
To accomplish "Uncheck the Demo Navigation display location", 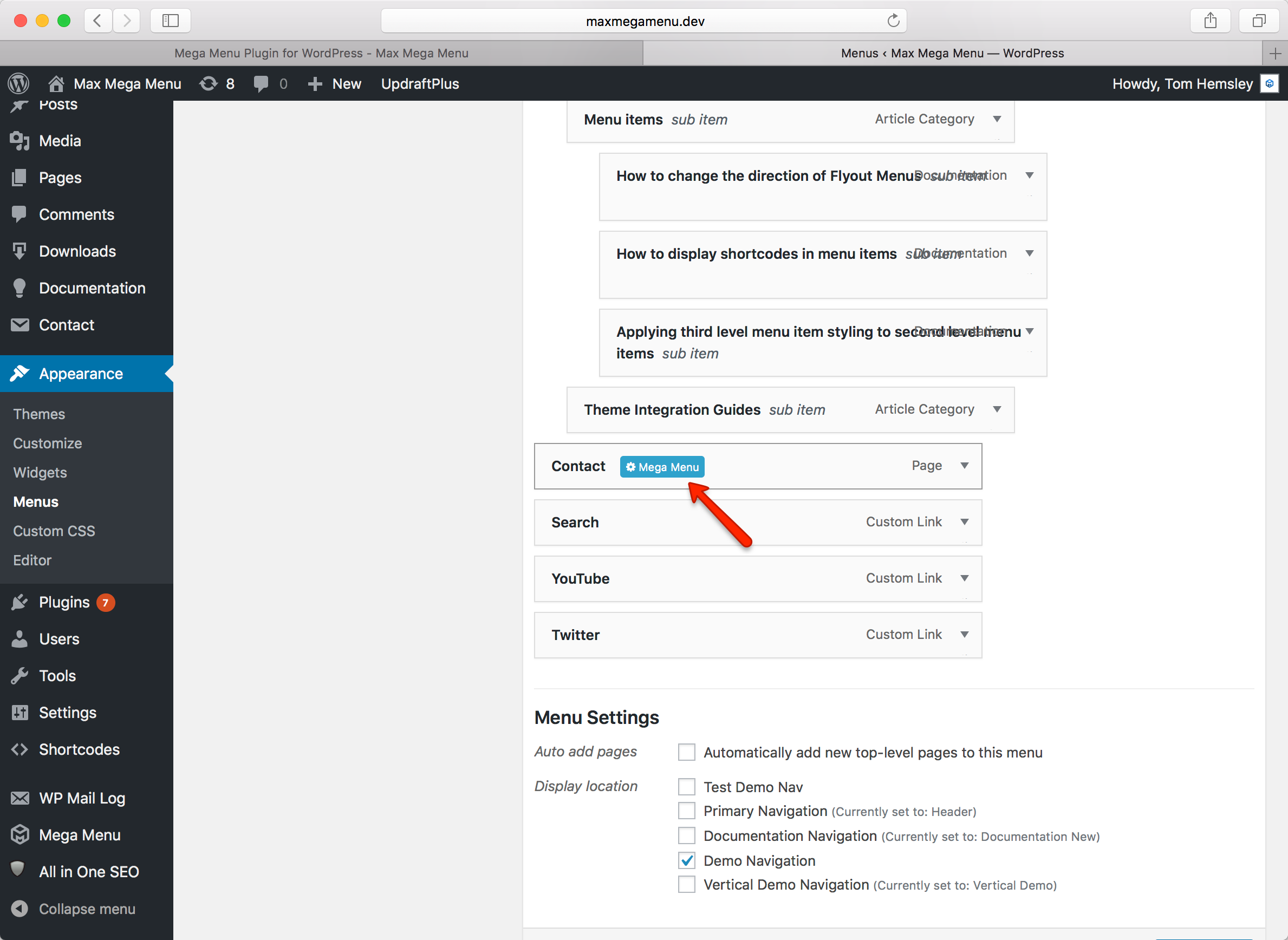I will (x=686, y=860).
